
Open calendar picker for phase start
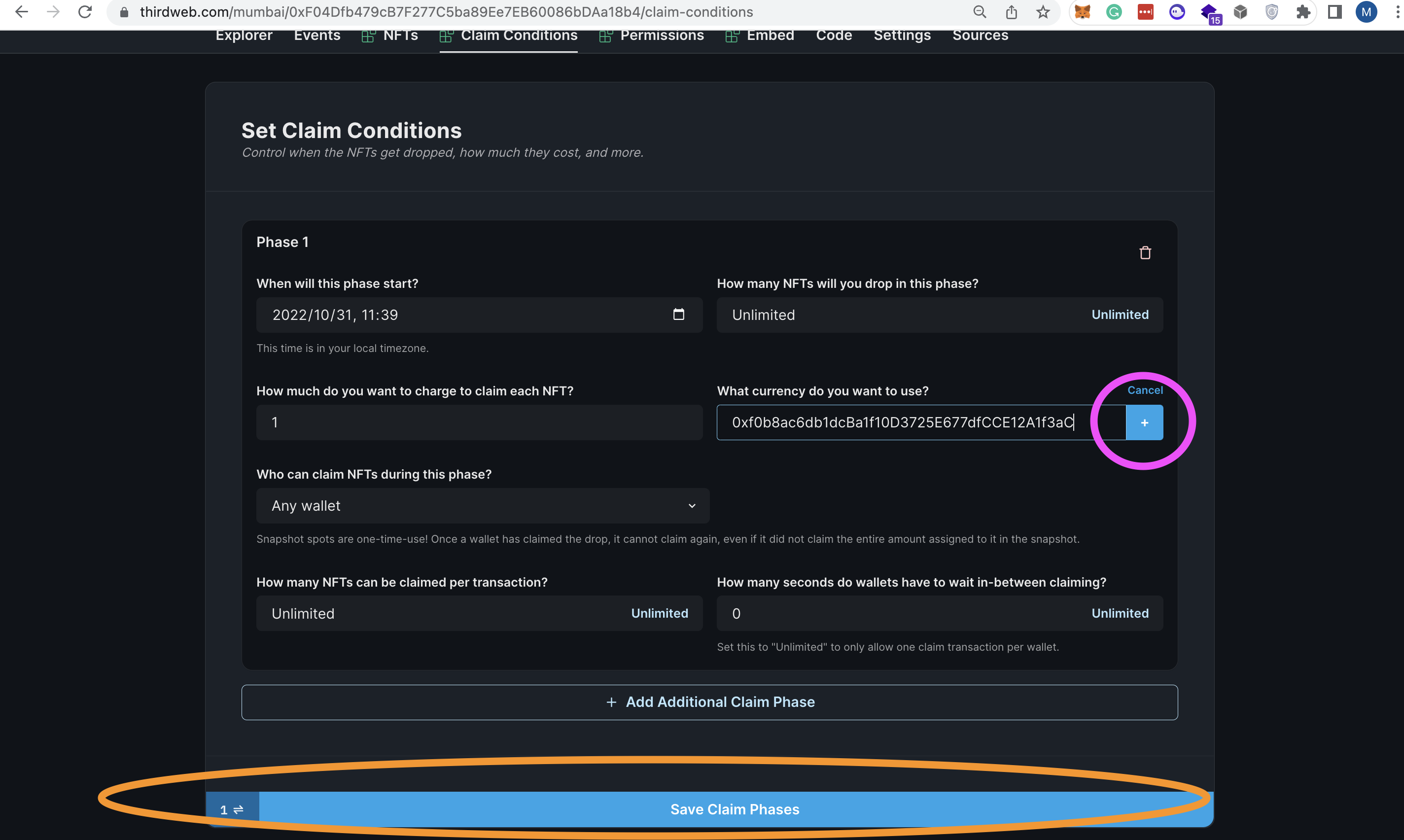(x=678, y=314)
